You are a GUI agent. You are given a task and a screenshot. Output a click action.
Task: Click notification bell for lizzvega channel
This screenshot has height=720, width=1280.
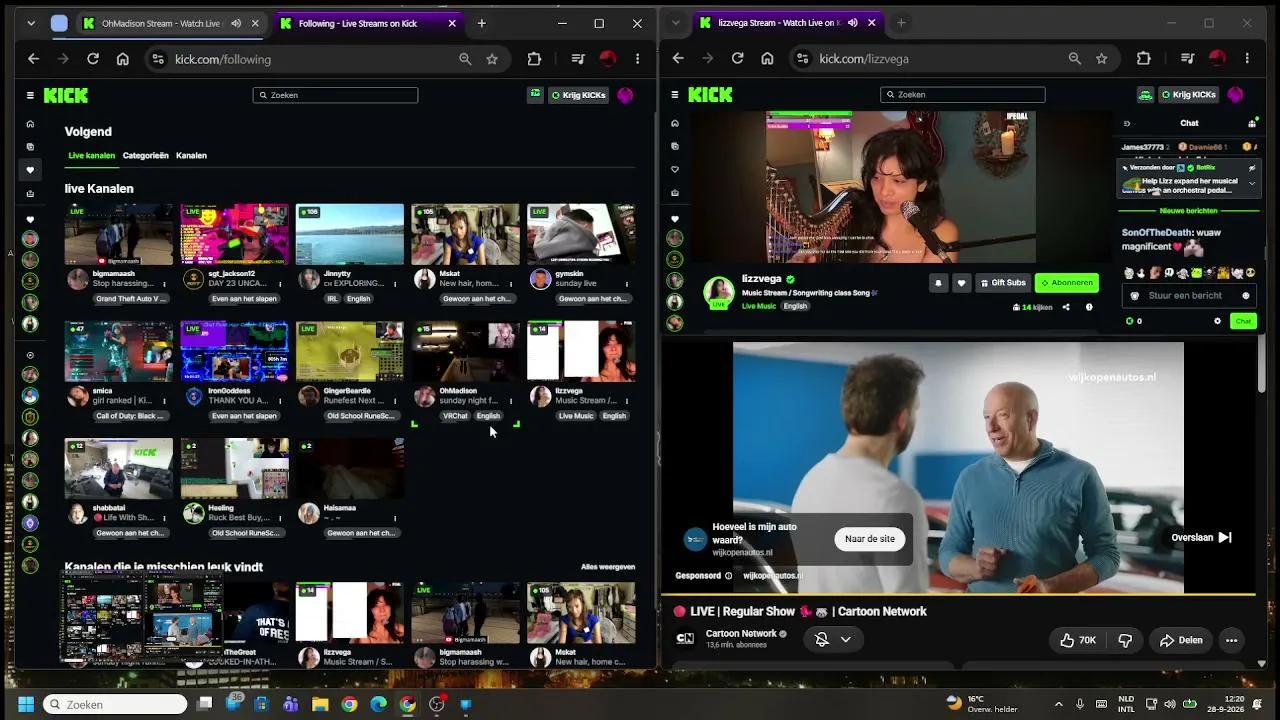click(938, 283)
